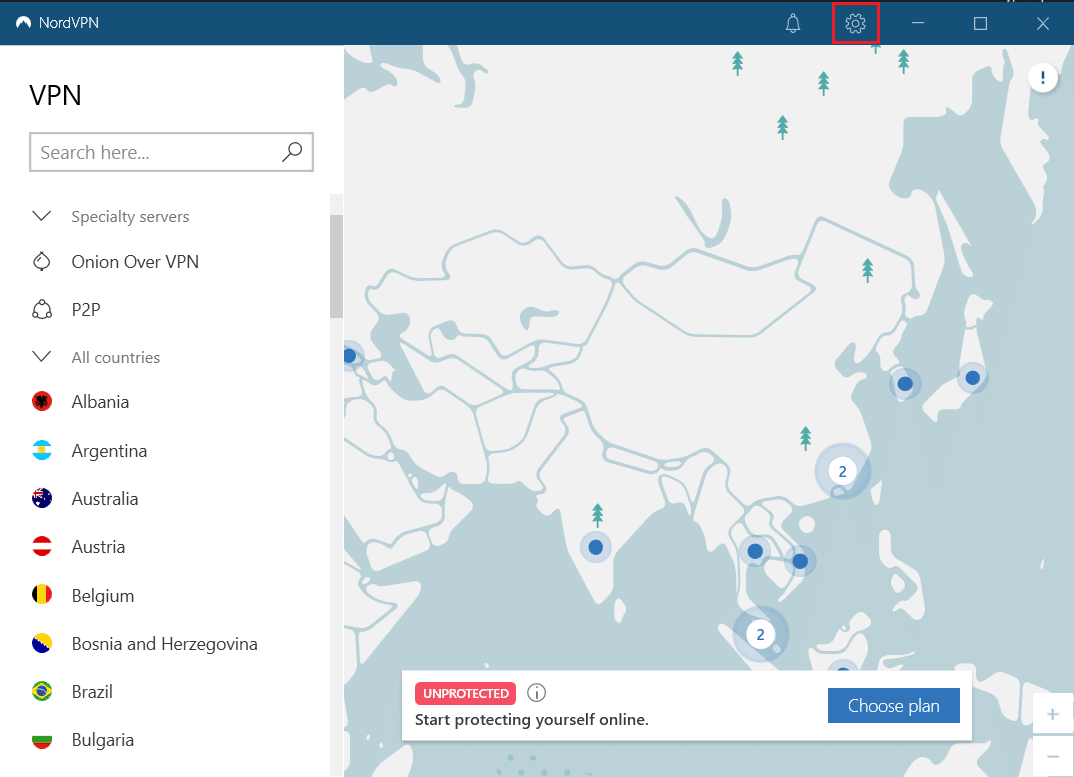
Task: Click the info icon beside UNPROTECTED
Action: [x=537, y=693]
